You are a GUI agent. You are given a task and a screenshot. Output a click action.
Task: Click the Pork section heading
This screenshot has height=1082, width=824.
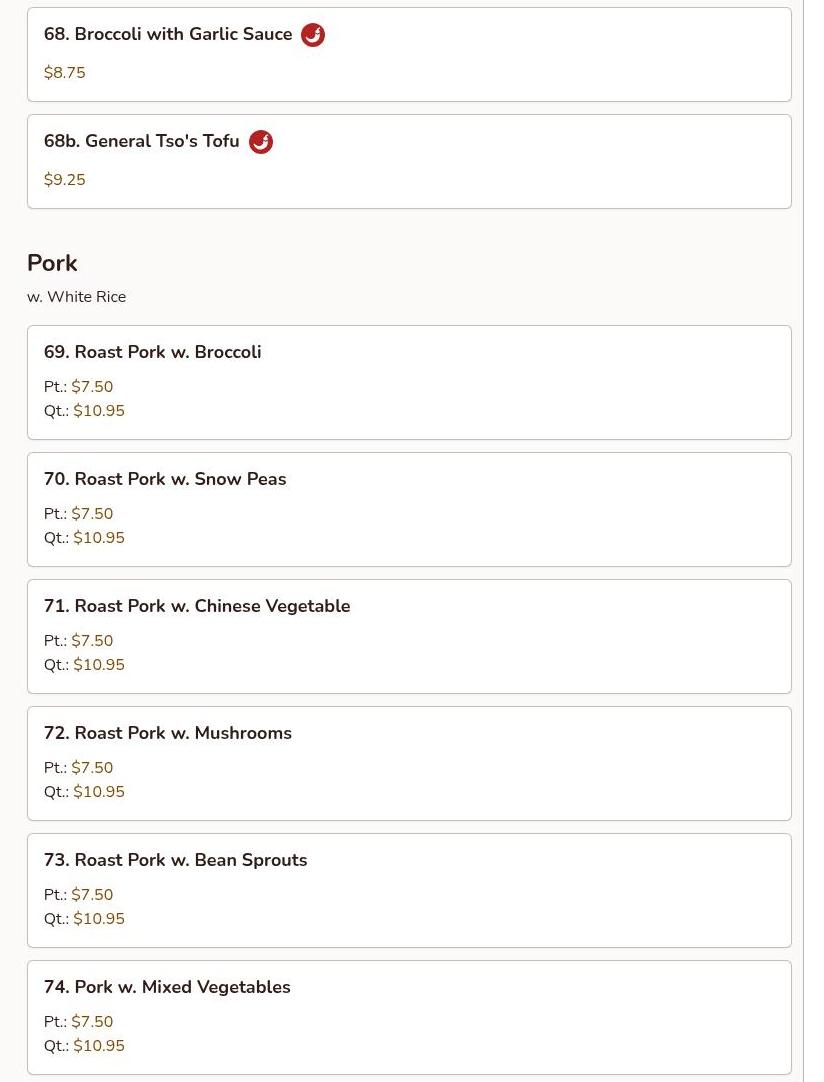pyautogui.click(x=52, y=263)
